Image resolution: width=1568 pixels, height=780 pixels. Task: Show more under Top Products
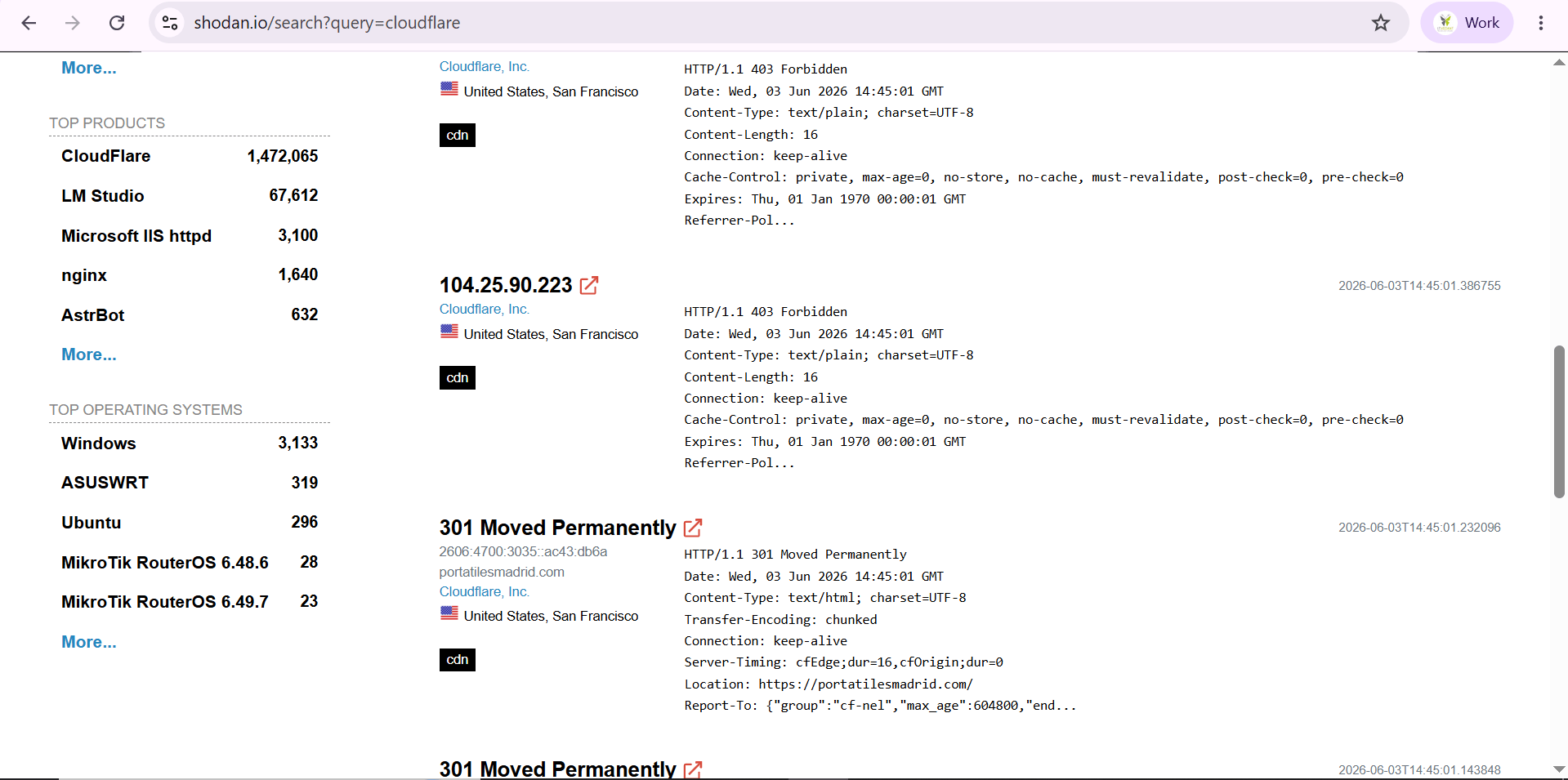(89, 354)
